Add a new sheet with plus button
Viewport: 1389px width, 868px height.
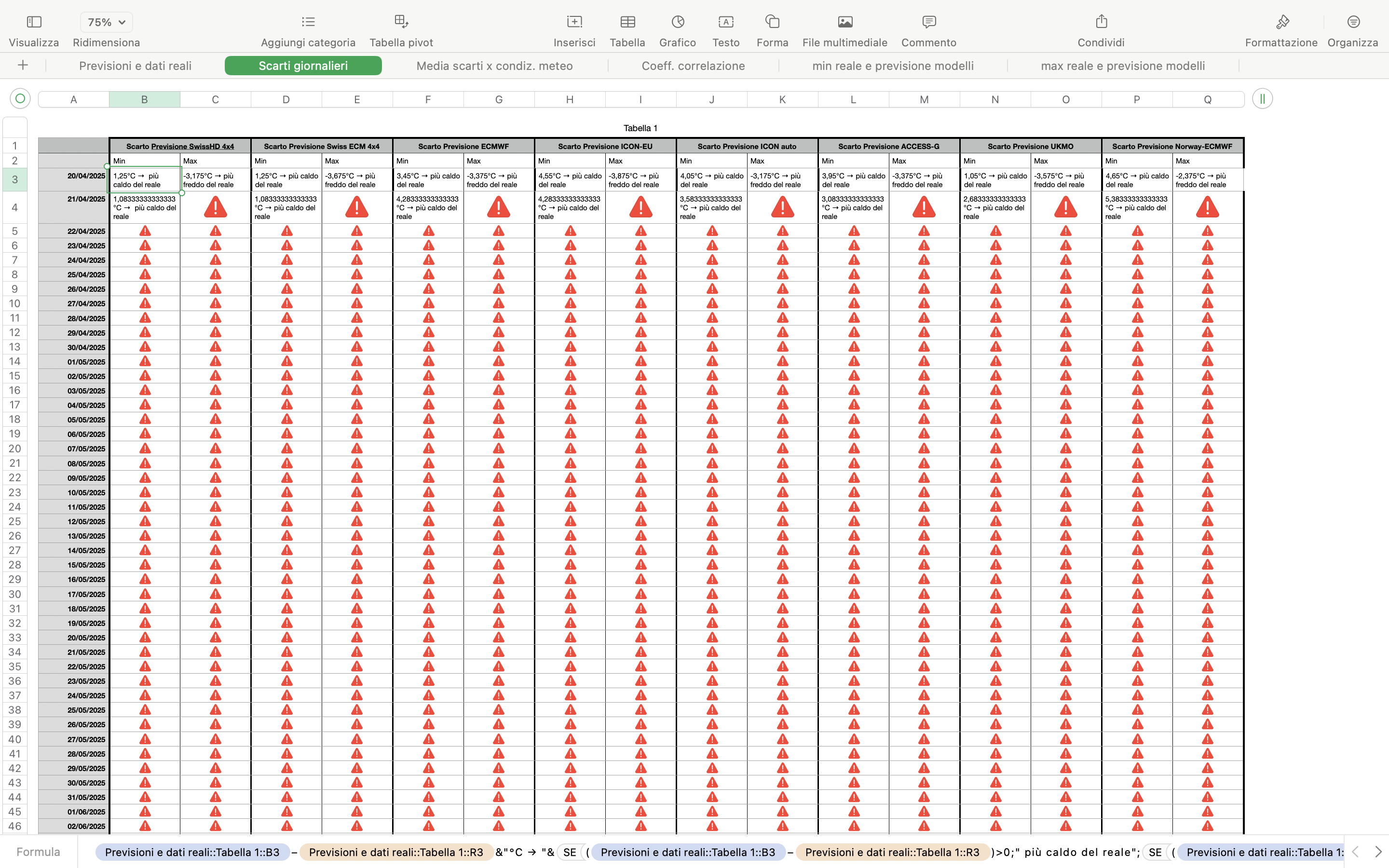(23, 66)
